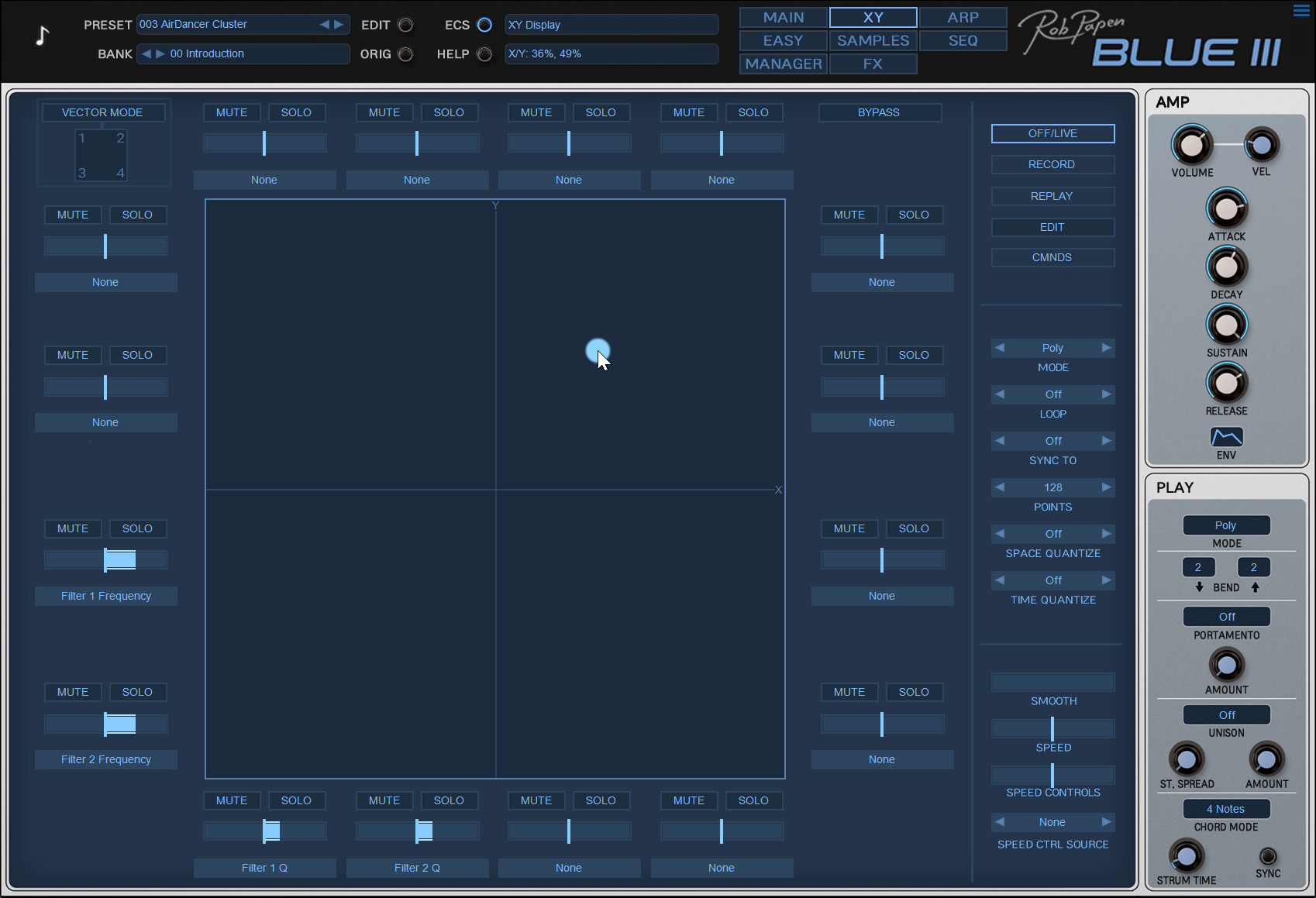Switch to the ARP tab

963,17
